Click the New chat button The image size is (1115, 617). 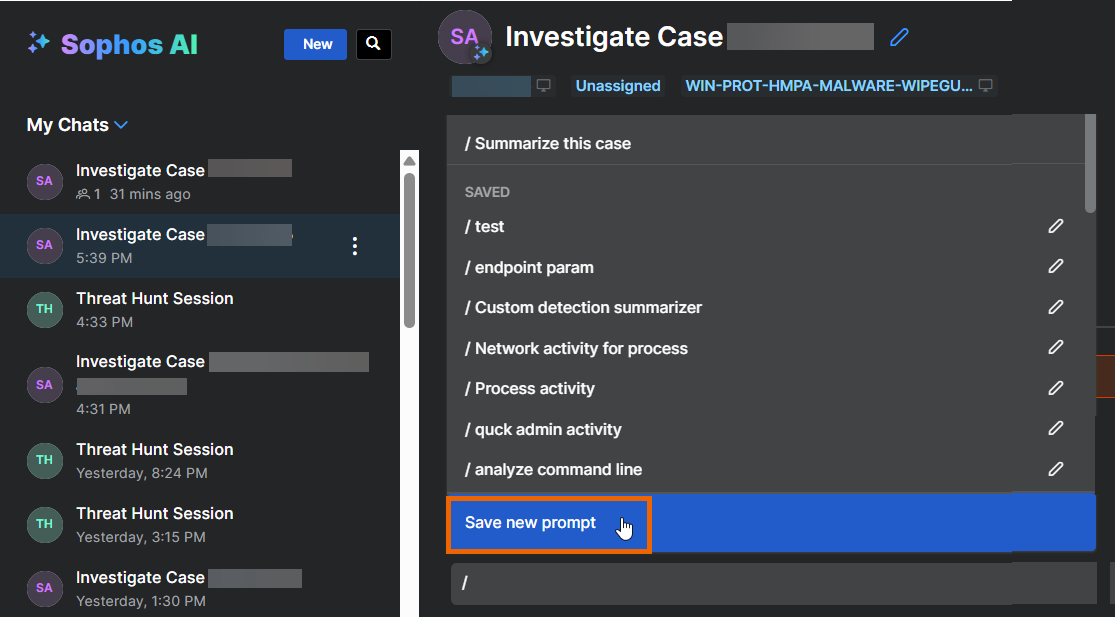pos(317,44)
